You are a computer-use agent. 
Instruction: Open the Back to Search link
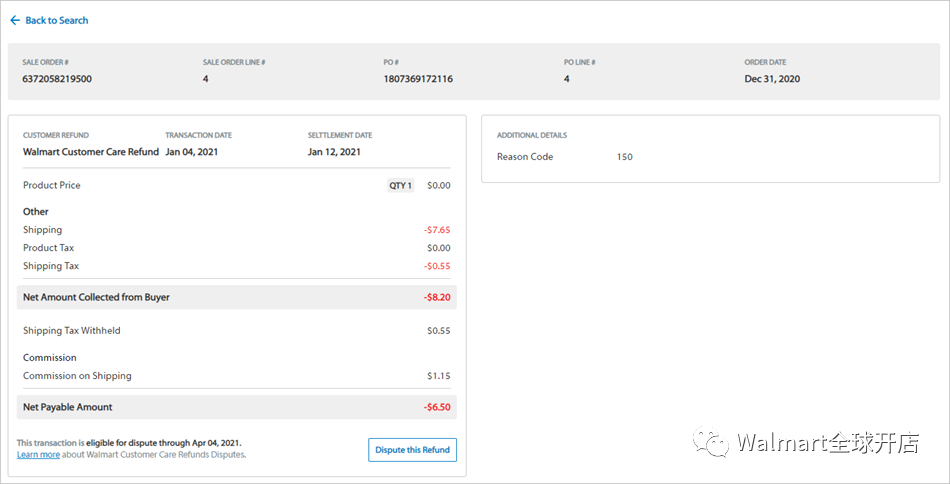[x=56, y=20]
